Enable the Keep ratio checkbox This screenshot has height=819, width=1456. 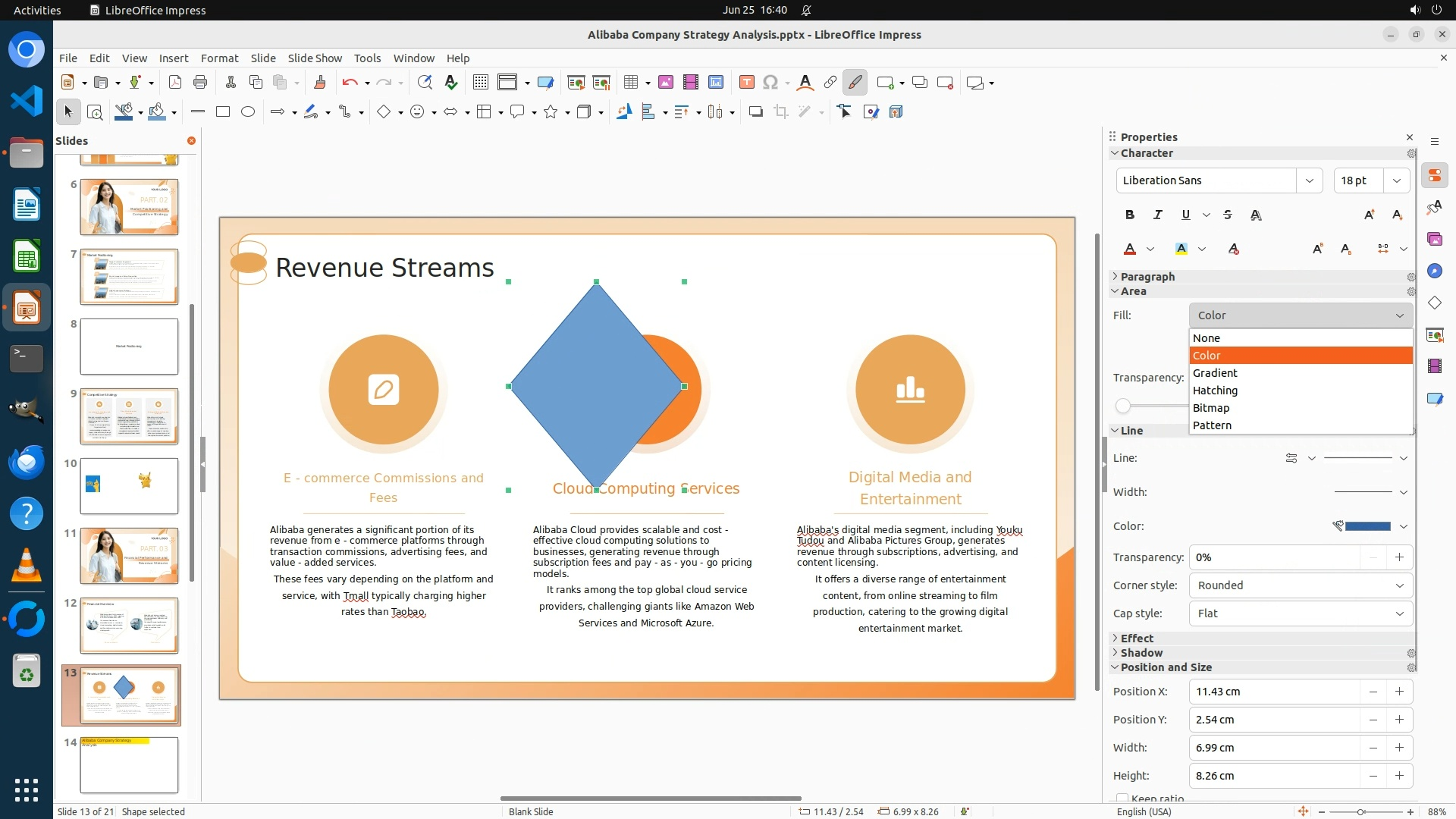click(x=1122, y=798)
